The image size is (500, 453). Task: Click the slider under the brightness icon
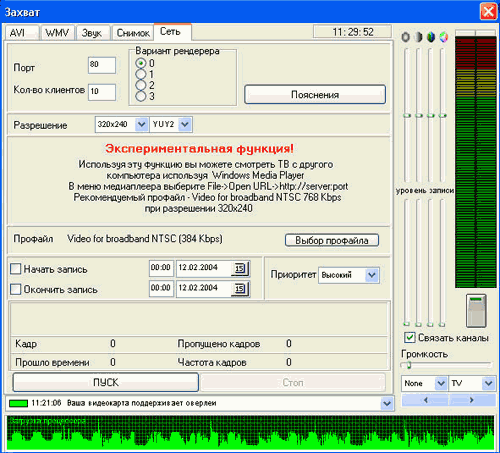point(406,115)
